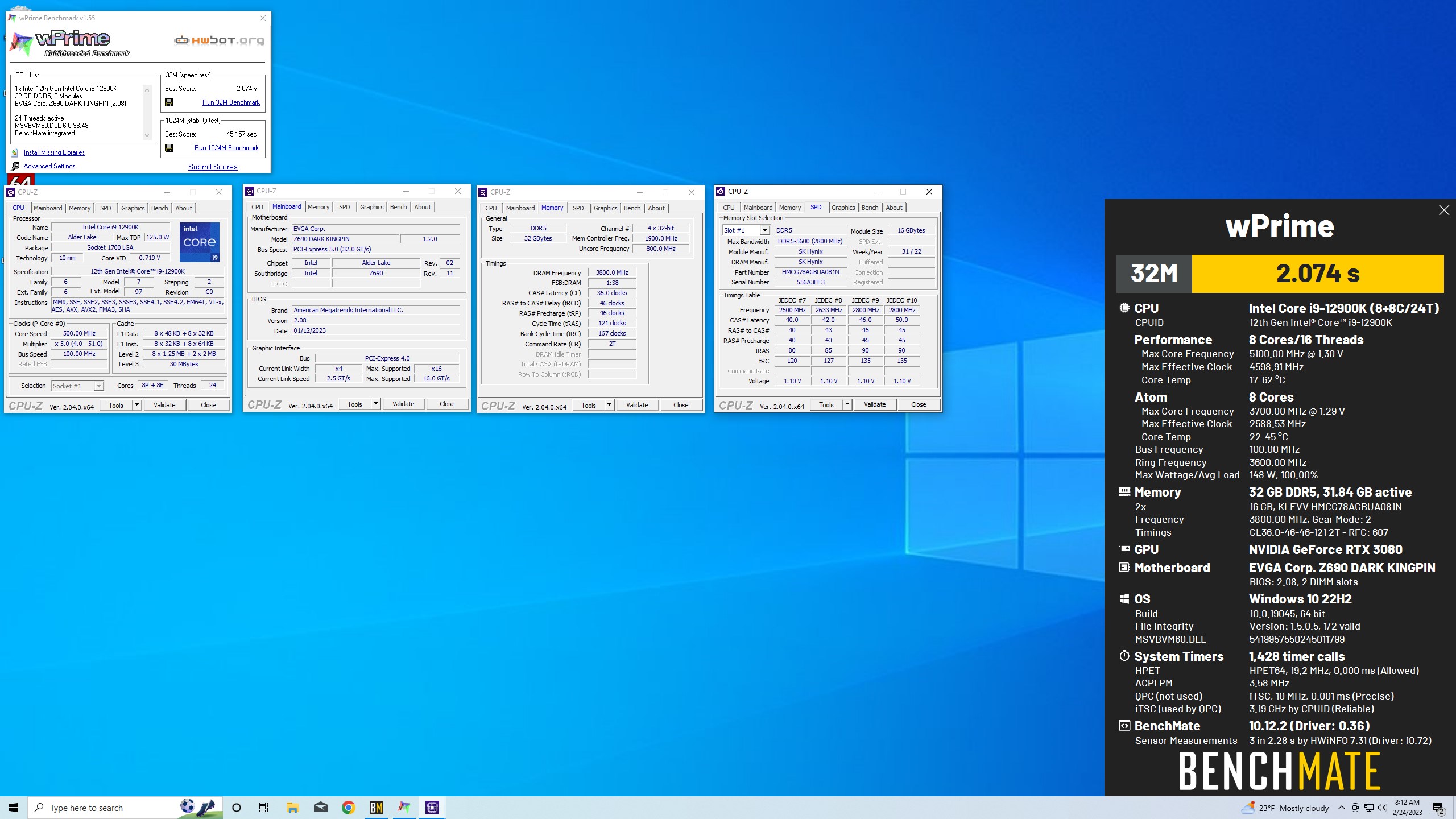Click the Advanced Settings wrench icon
This screenshot has width=1456, height=819.
[15, 166]
